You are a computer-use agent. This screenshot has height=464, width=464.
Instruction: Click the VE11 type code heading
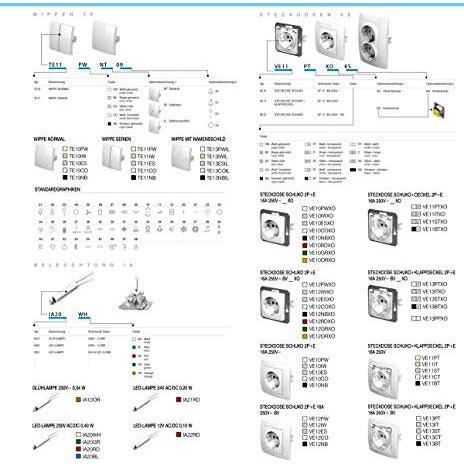[x=281, y=66]
